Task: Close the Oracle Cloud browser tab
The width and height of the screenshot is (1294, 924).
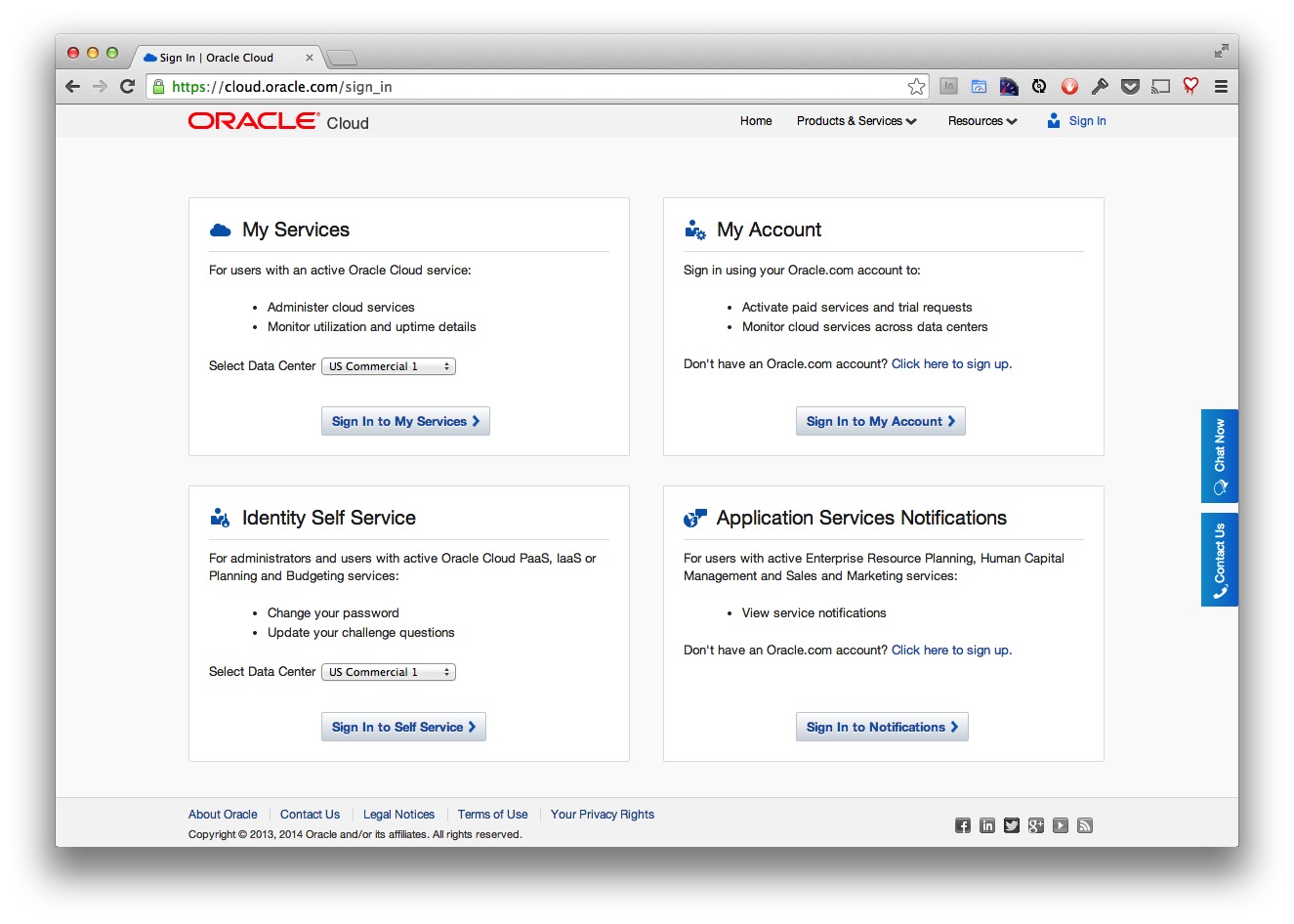Action: tap(310, 58)
